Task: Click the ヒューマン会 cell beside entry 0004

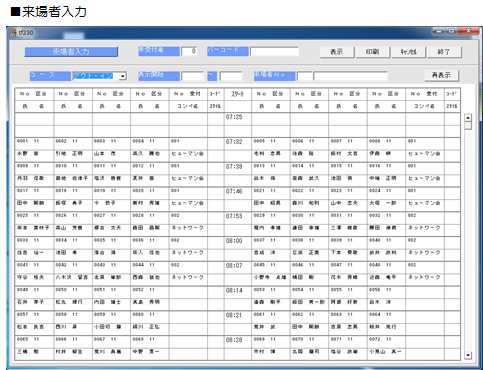Action: point(187,154)
